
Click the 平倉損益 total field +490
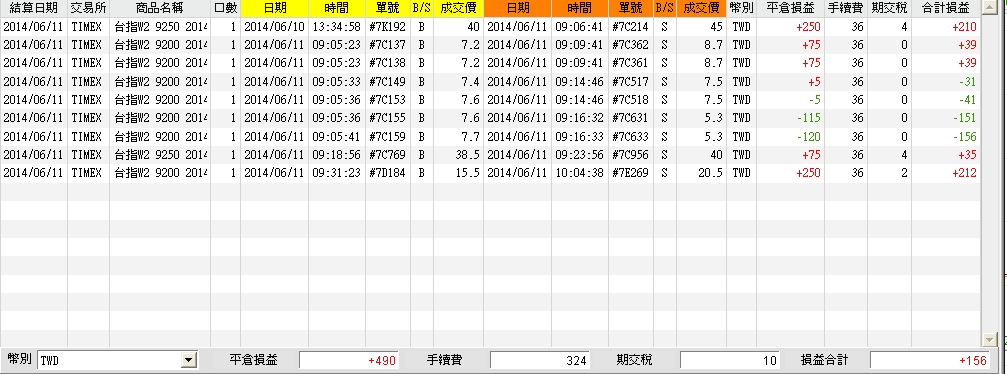tap(349, 361)
